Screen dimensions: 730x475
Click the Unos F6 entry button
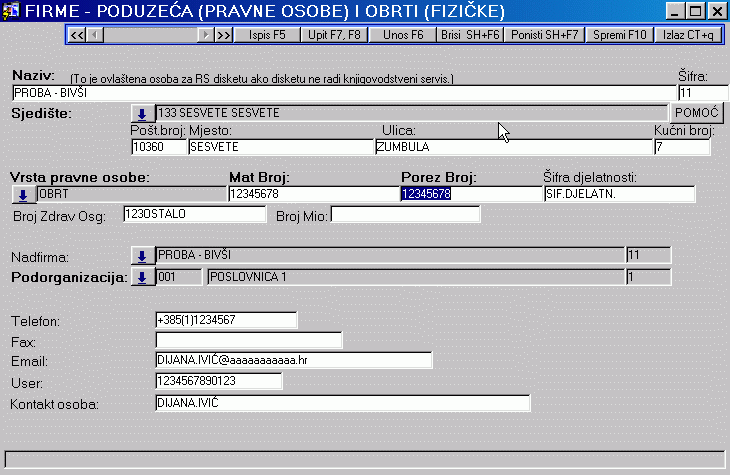point(403,35)
